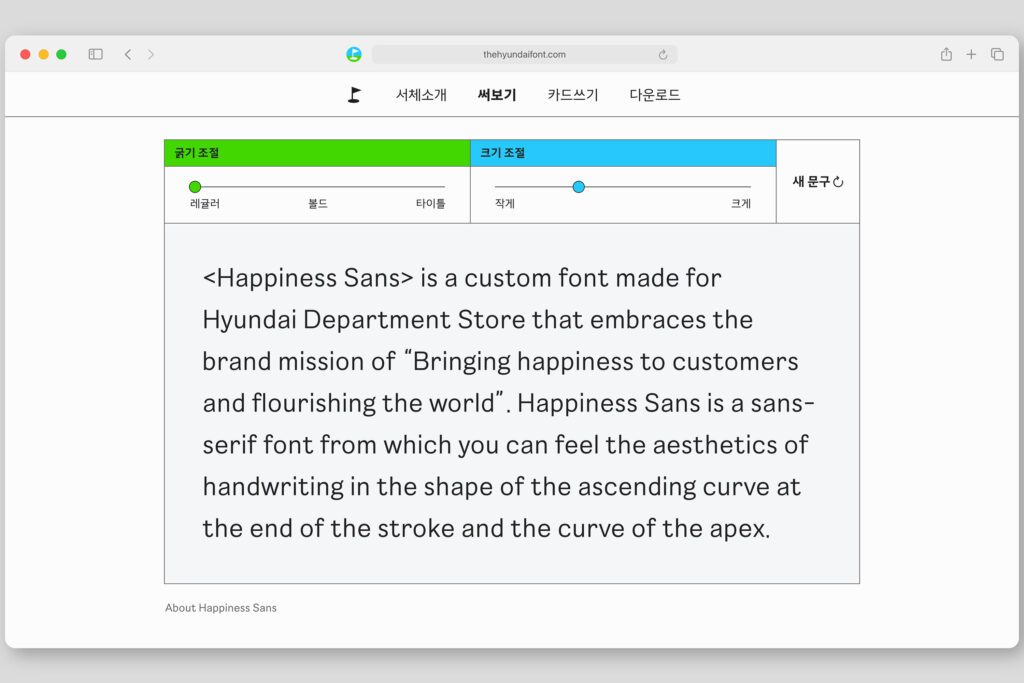Click the thehyundaifont.com address field
Image resolution: width=1024 pixels, height=683 pixels.
524,54
